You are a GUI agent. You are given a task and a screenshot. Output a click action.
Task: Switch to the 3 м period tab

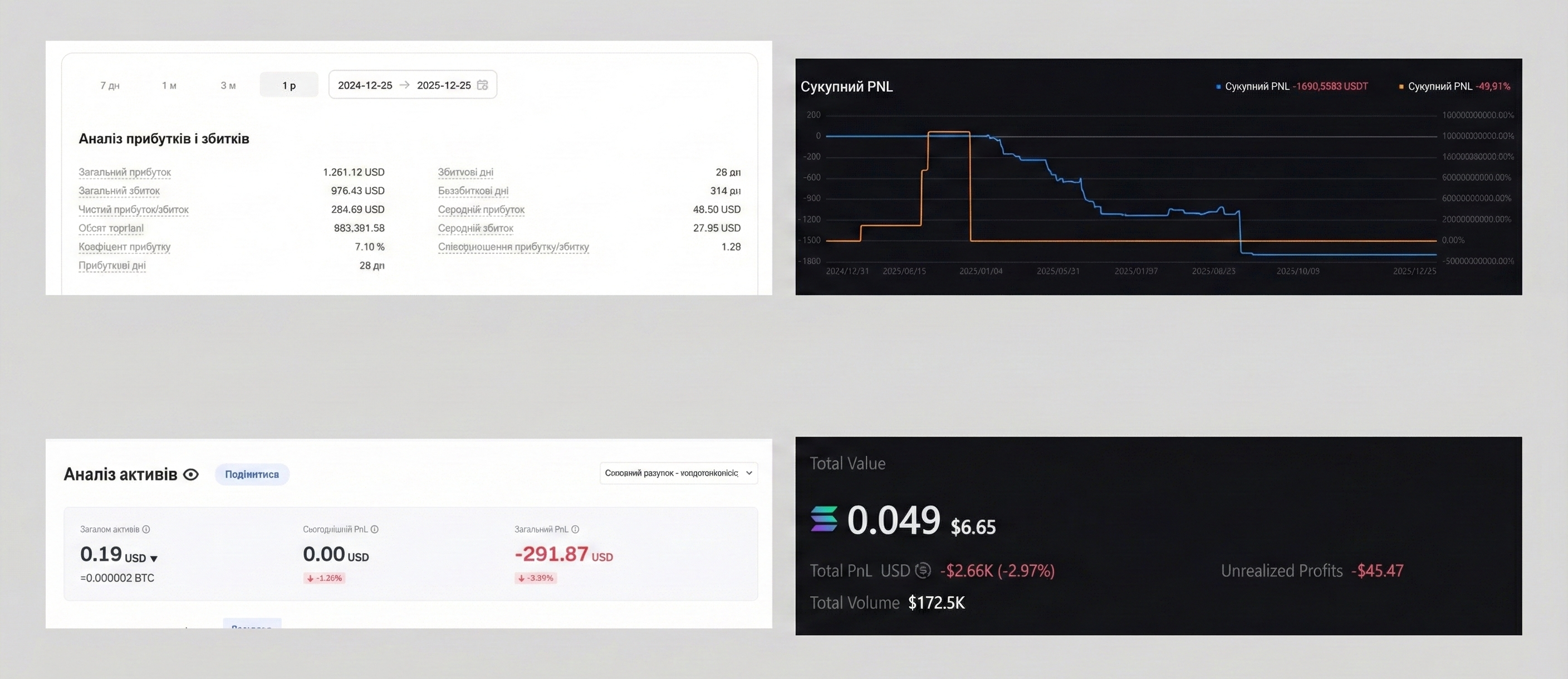[228, 85]
